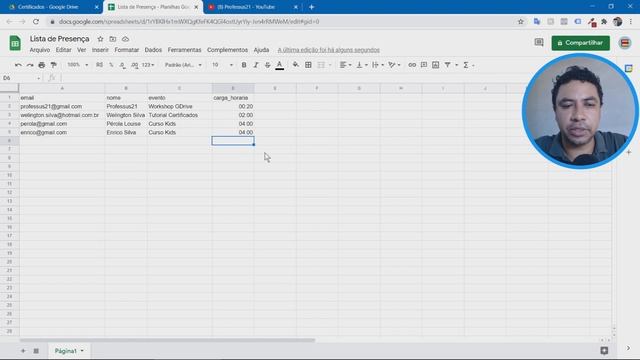The height and width of the screenshot is (360, 640).
Task: Open text wrapping dropdown
Action: pyautogui.click(x=378, y=65)
